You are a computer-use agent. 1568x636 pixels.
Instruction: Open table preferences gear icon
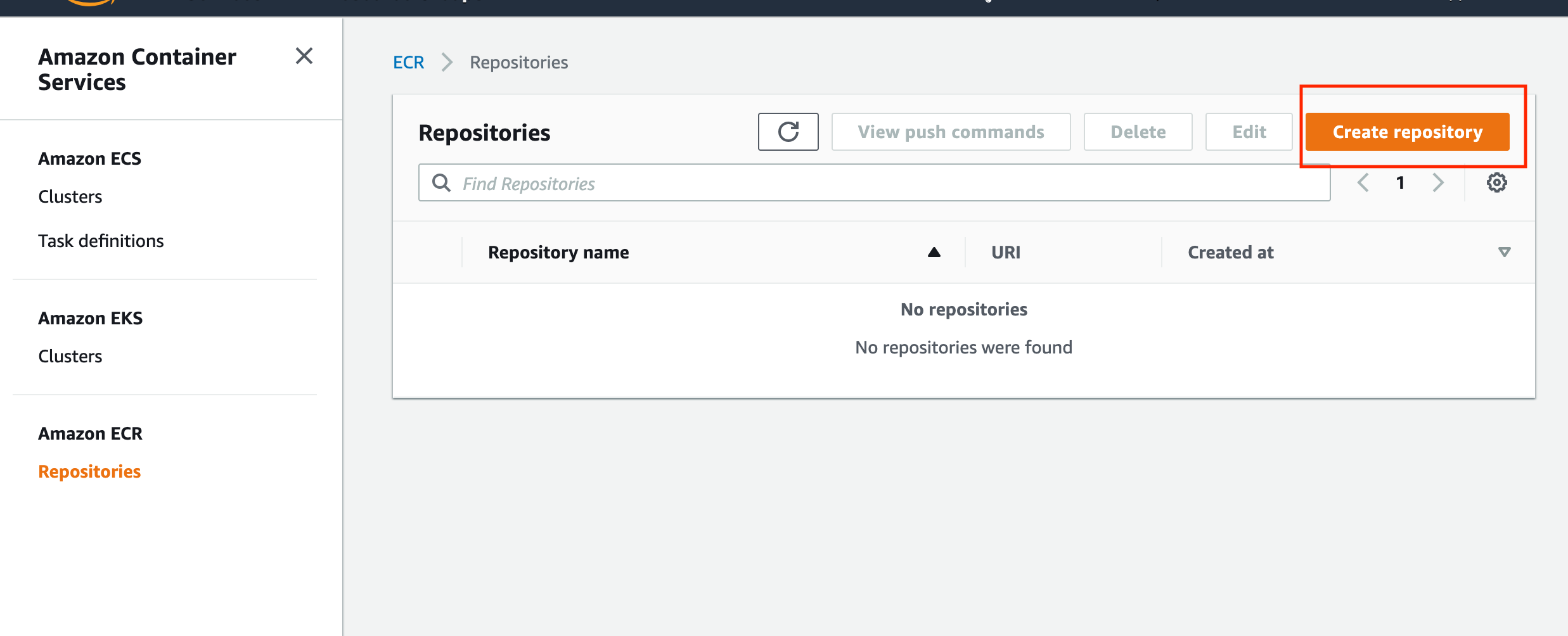(x=1496, y=183)
